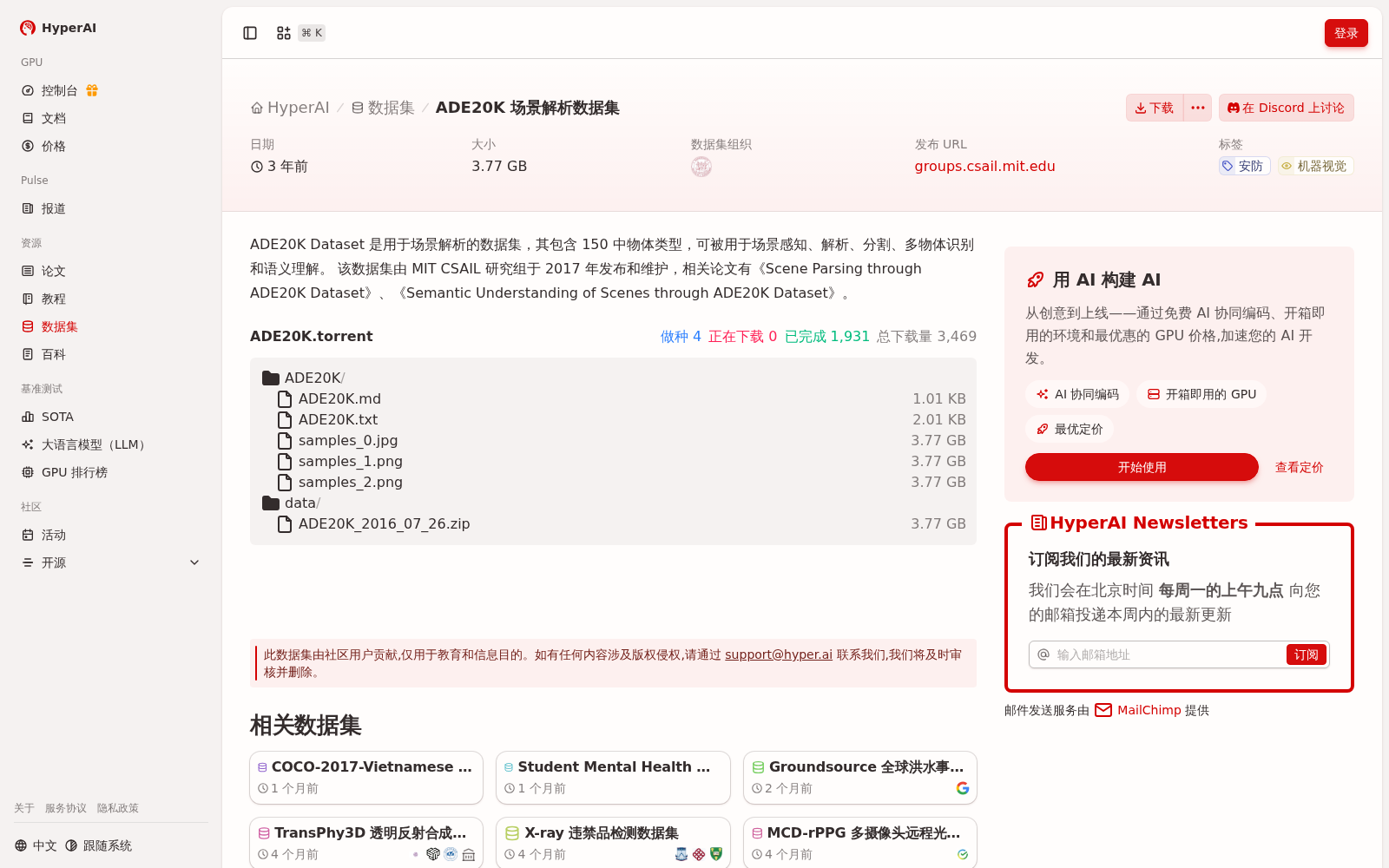Click the ADE20K_2016_07_26.zip file icon
Image resolution: width=1389 pixels, height=868 pixels.
click(284, 524)
